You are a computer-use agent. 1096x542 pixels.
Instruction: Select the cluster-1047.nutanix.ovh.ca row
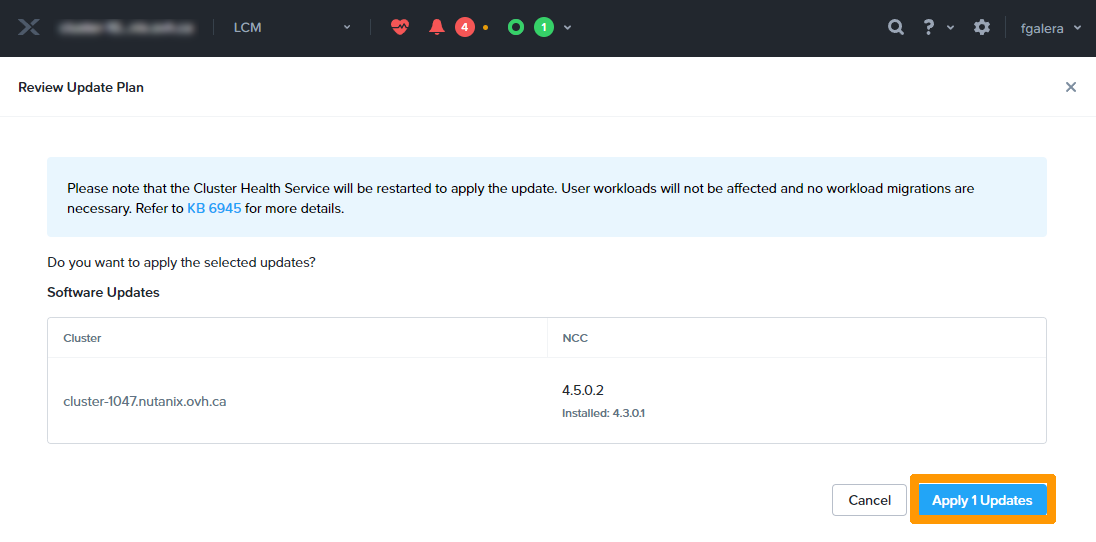coord(145,401)
